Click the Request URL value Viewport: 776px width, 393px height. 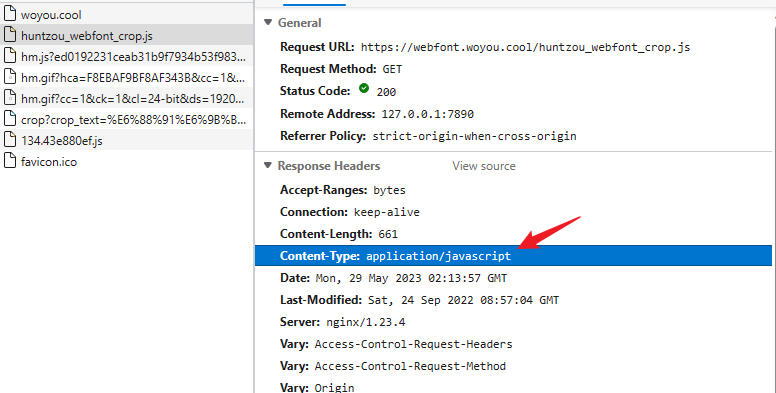[x=525, y=48]
